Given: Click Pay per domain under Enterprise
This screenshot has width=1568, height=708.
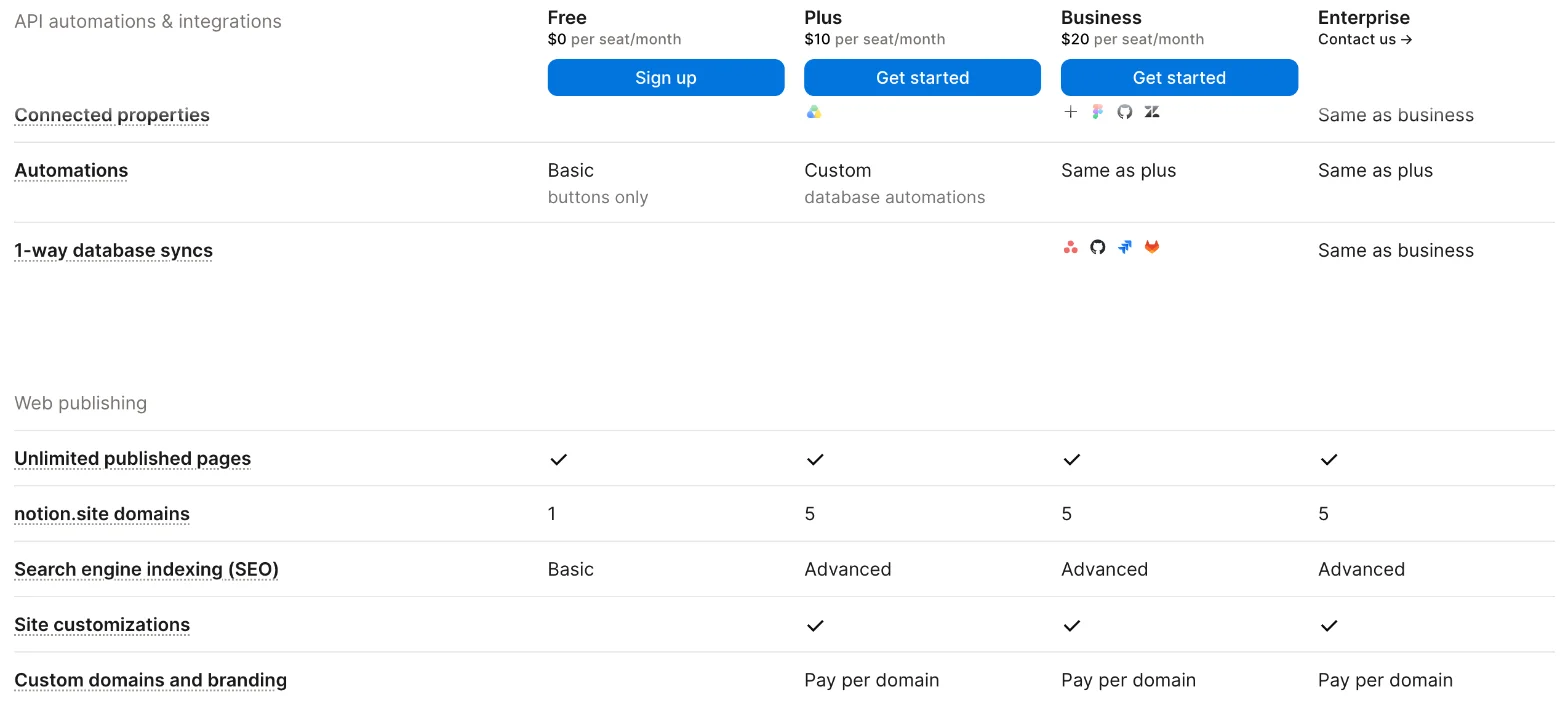Looking at the screenshot, I should tap(1385, 680).
